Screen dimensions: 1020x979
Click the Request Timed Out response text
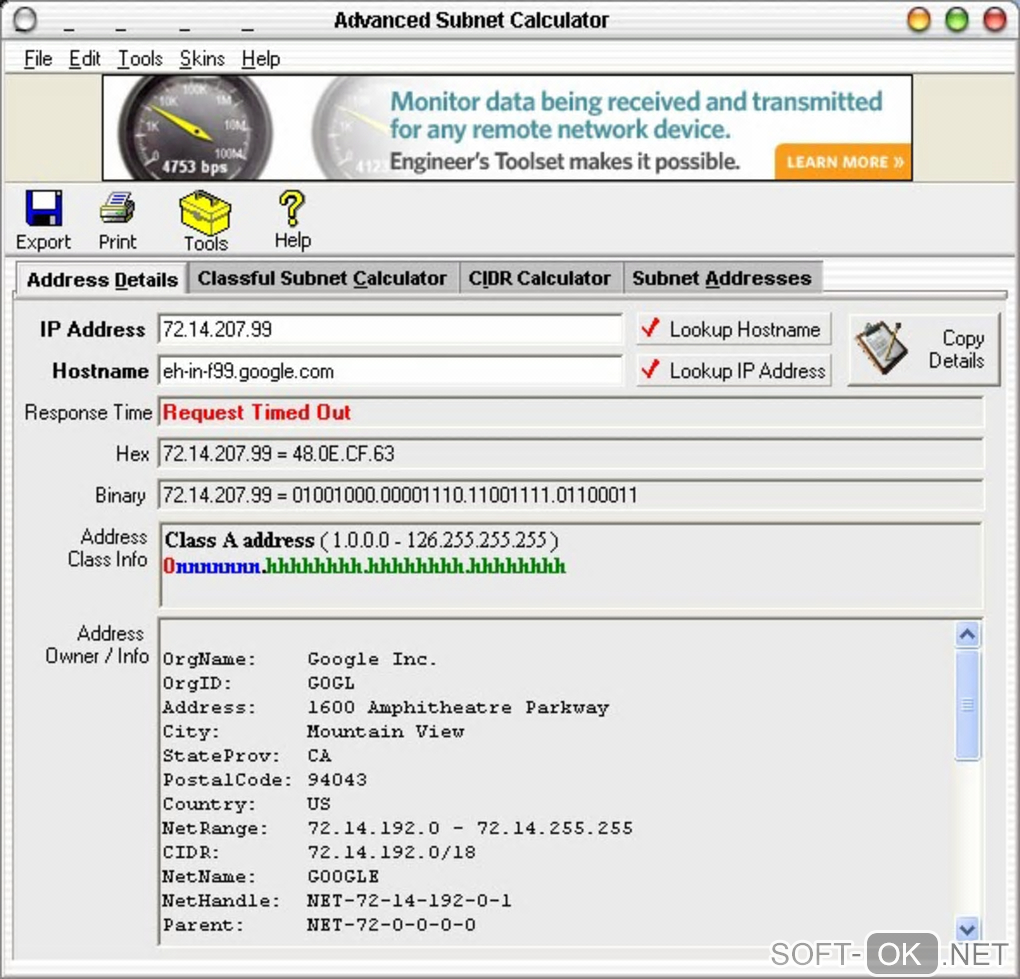point(256,412)
